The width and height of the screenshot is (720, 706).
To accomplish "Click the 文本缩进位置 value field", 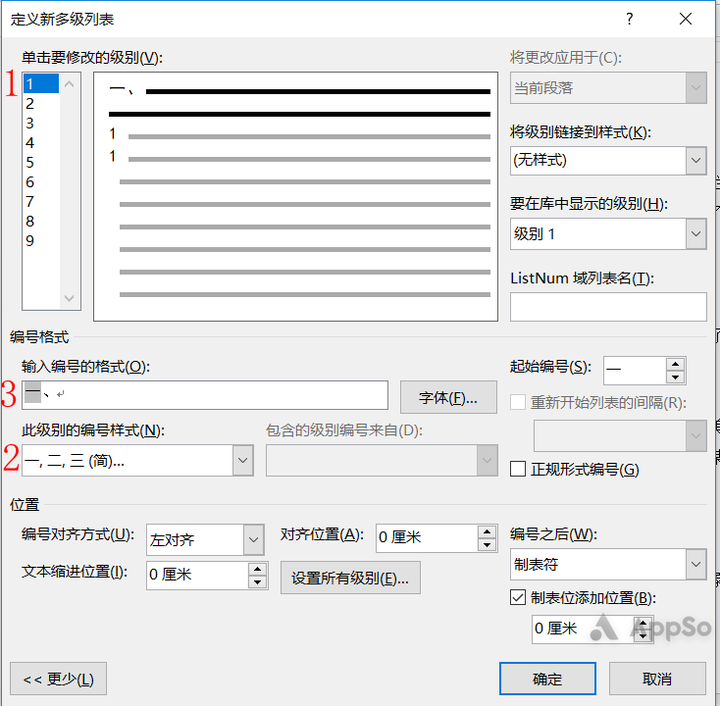I will pos(197,575).
